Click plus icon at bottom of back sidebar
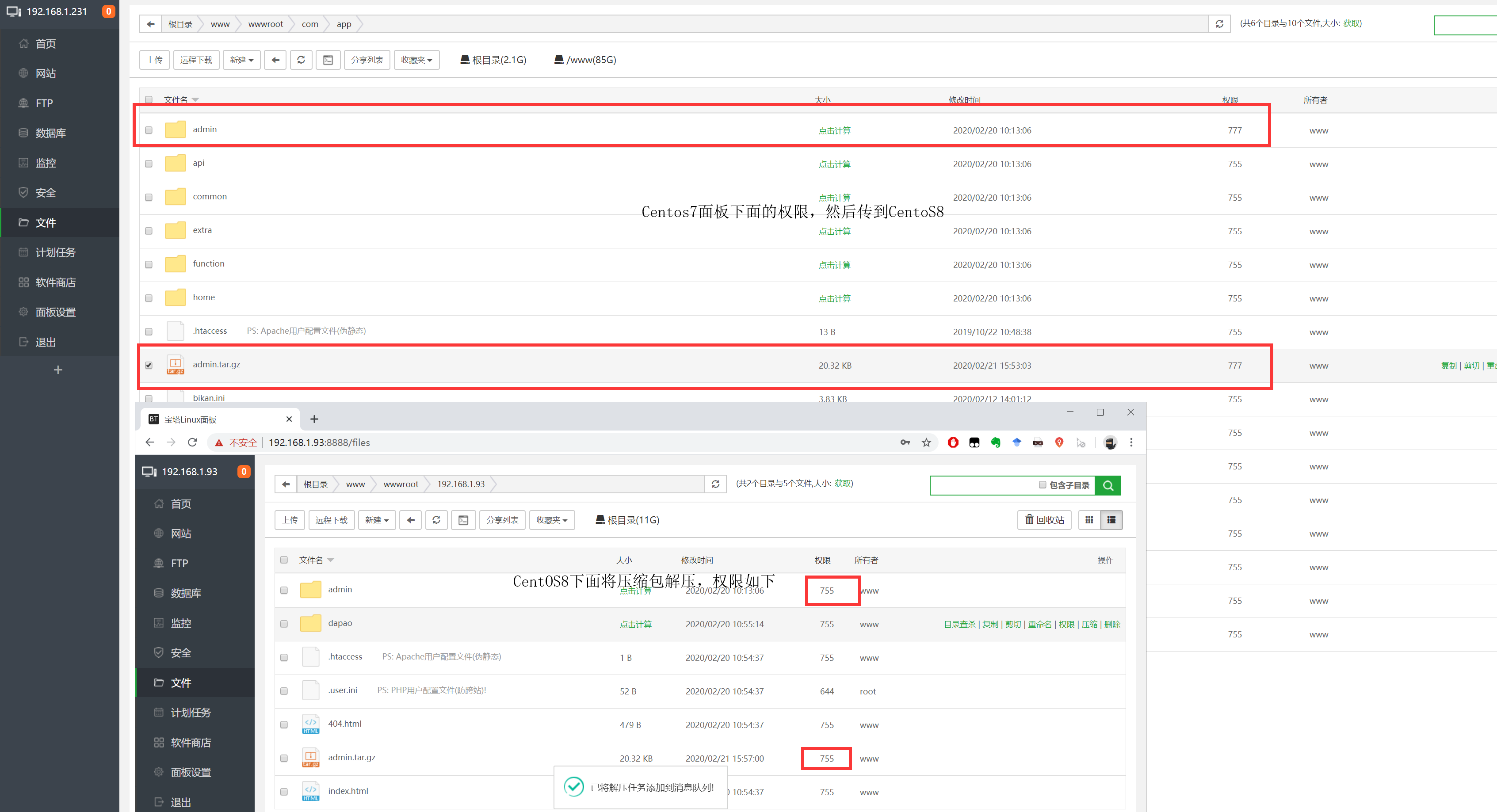Screen dimensions: 1497x812 click(x=57, y=370)
